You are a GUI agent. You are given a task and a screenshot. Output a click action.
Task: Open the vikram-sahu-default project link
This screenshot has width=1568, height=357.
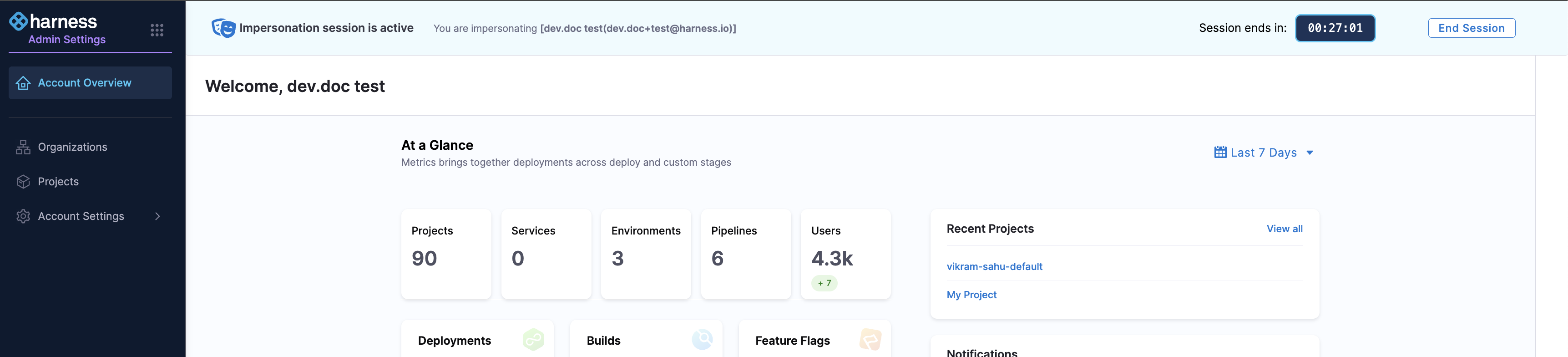point(994,267)
